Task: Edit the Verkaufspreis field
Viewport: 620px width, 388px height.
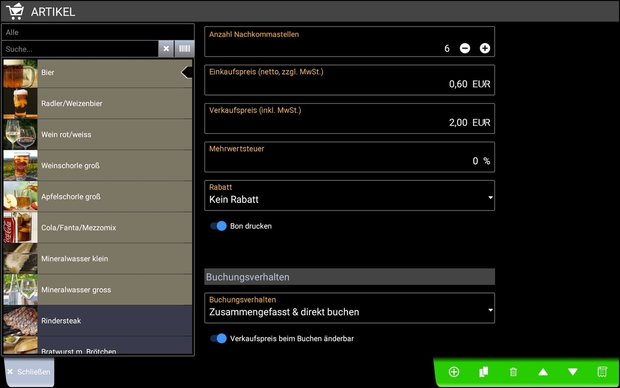Action: 350,118
